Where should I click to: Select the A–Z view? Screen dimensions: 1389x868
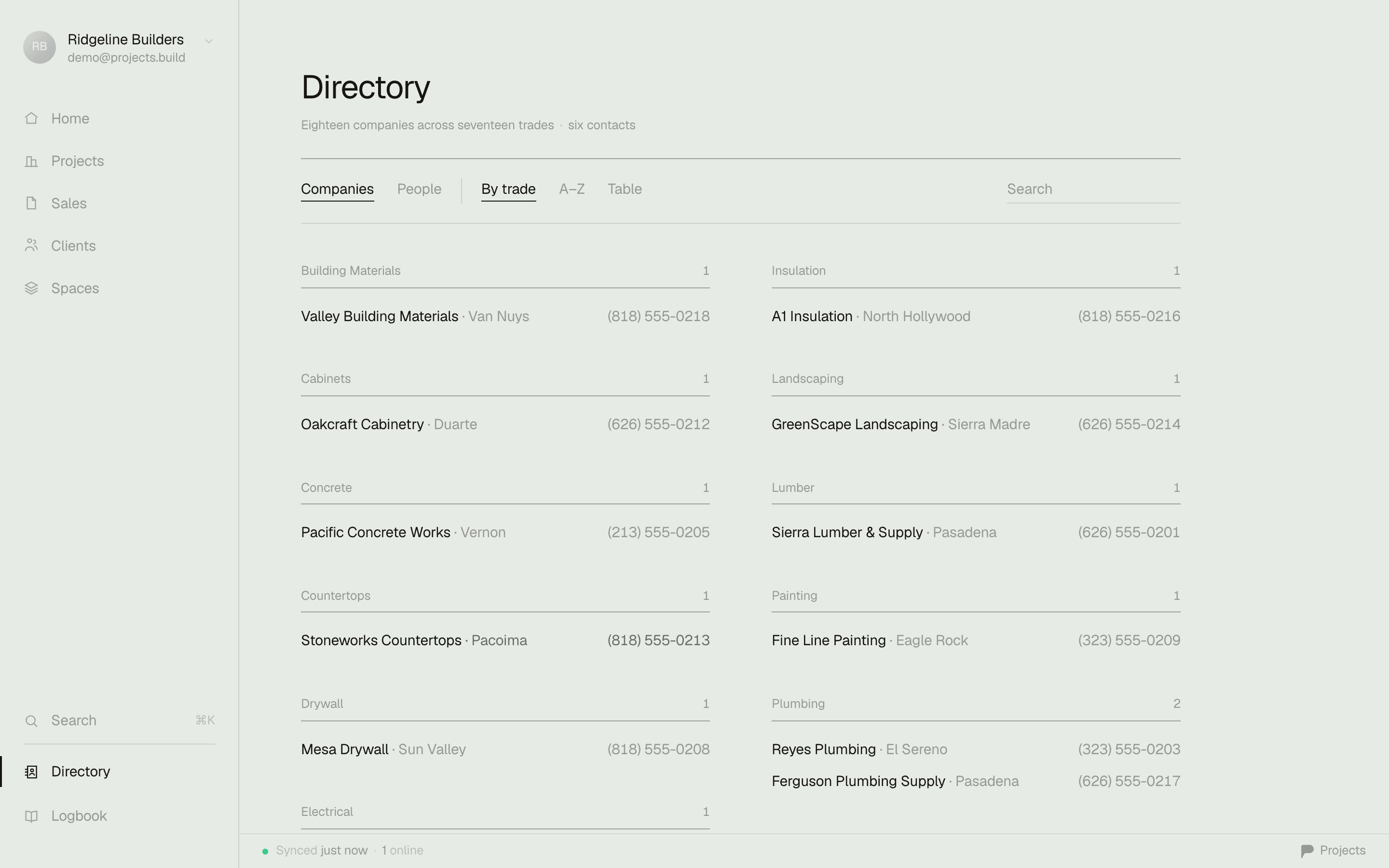tap(572, 189)
